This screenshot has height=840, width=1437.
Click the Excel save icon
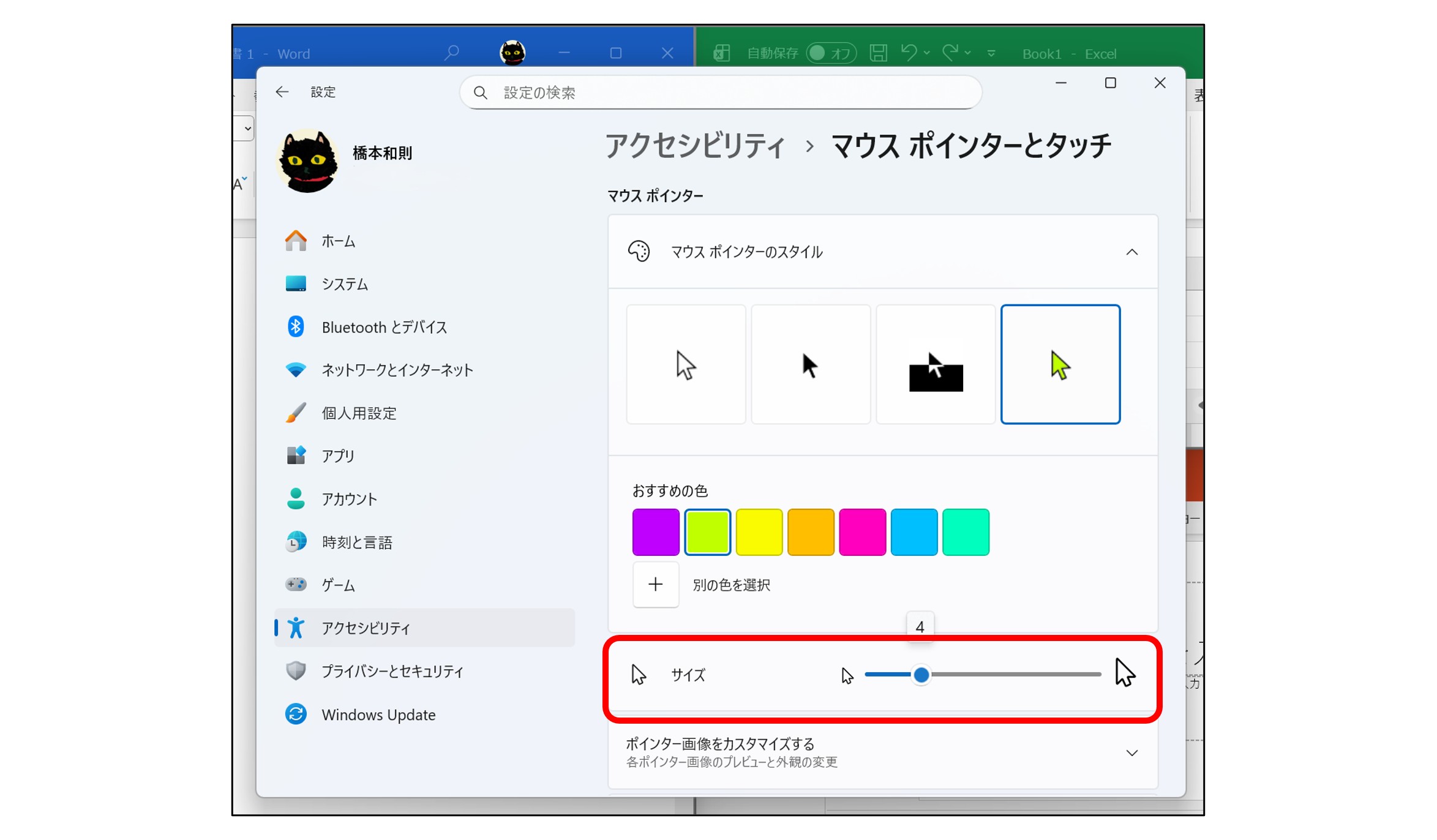click(x=878, y=53)
